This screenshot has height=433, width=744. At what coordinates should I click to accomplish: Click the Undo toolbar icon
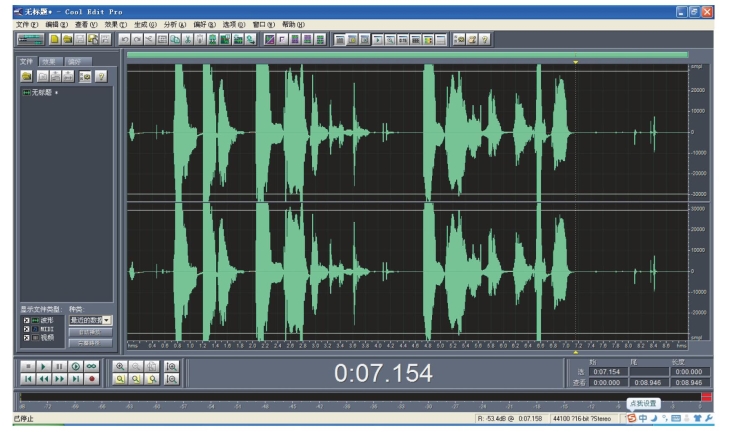(x=124, y=39)
